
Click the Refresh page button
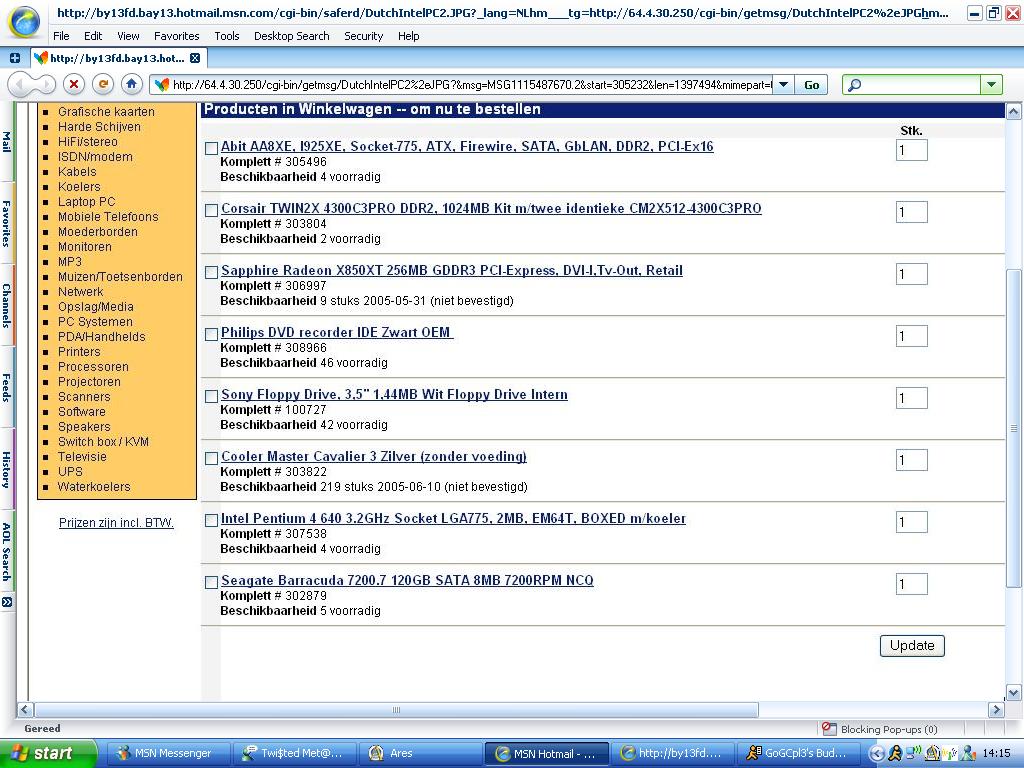pyautogui.click(x=103, y=84)
